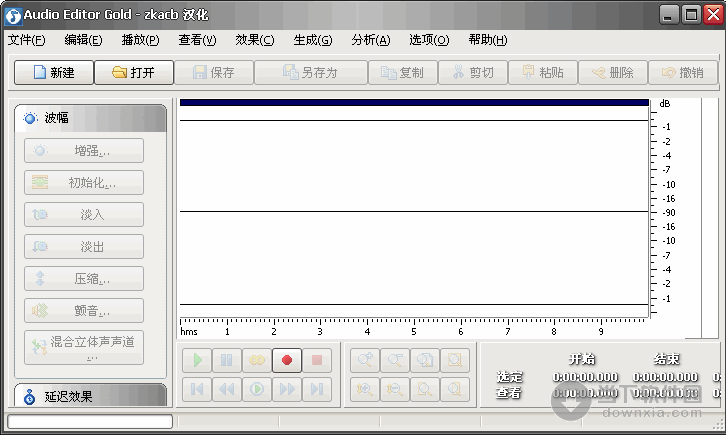
Task: Expand the 延迟效果 panel section
Action: coord(90,396)
